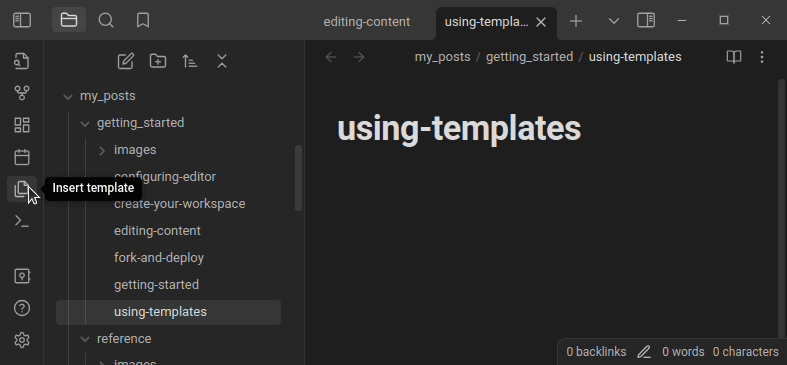The width and height of the screenshot is (787, 365).
Task: Open the tab list dropdown arrow
Action: pyautogui.click(x=613, y=21)
